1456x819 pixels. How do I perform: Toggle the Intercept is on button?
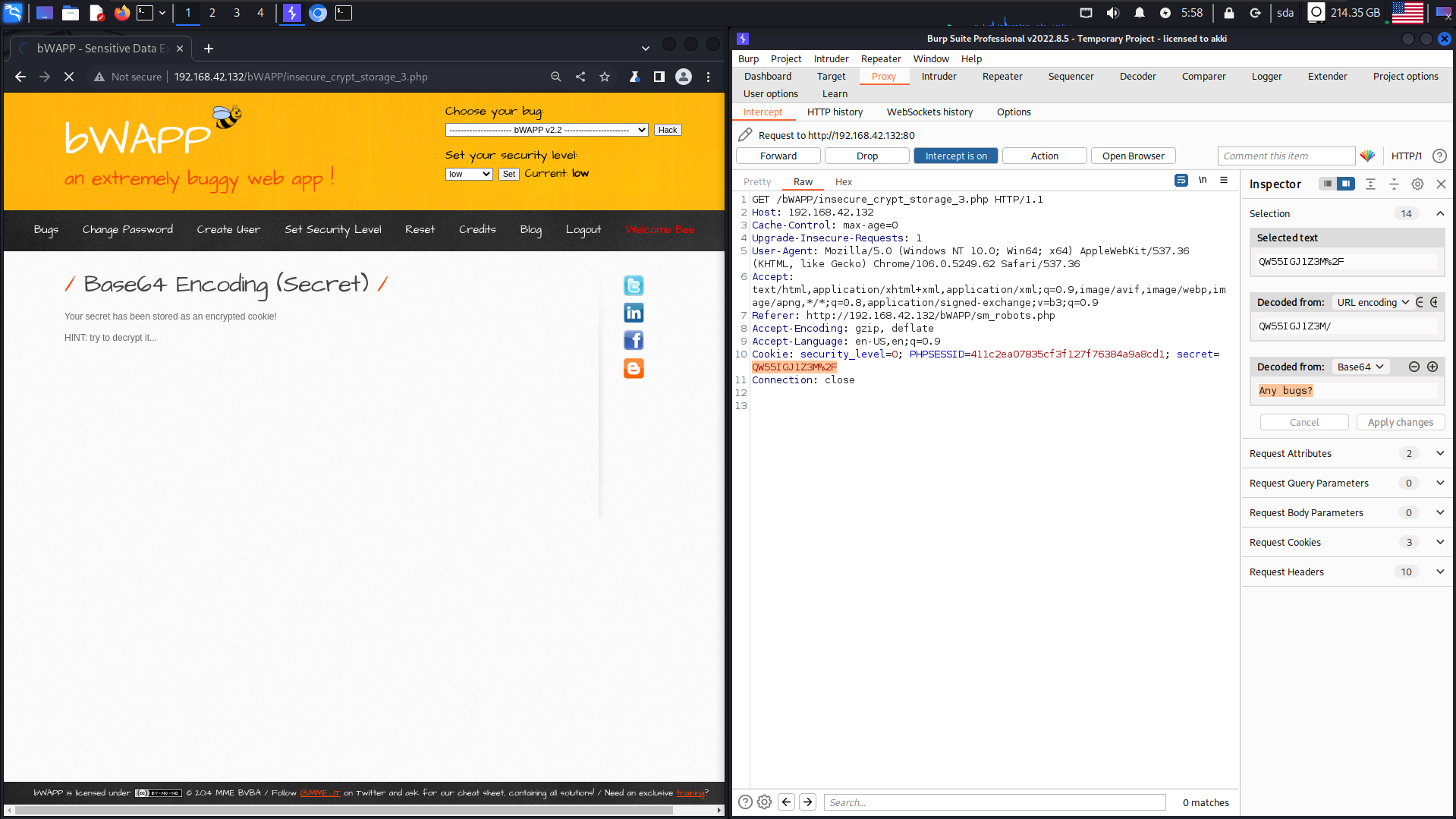click(x=955, y=156)
